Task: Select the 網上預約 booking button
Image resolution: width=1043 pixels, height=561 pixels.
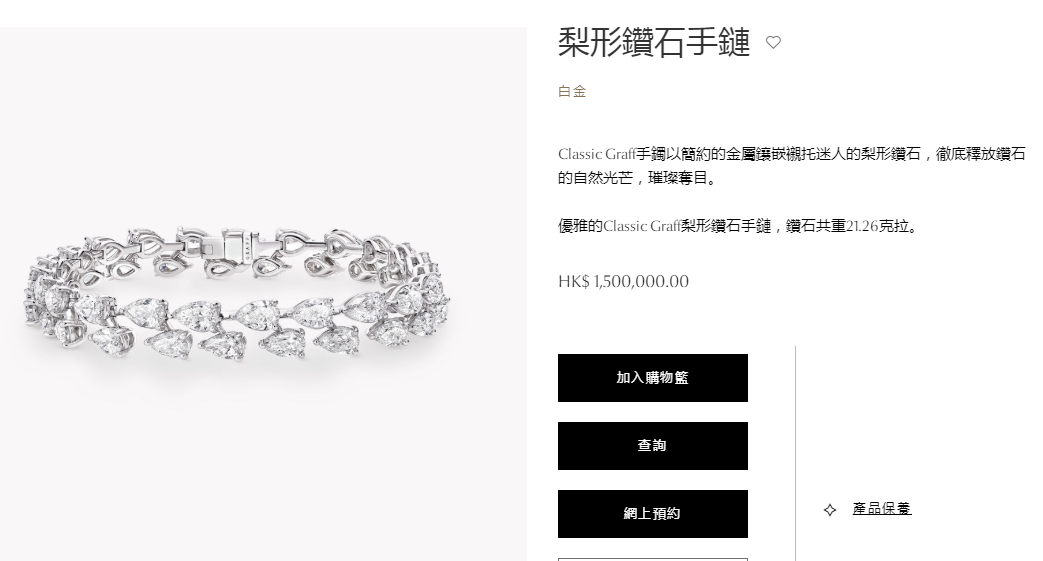Action: coord(653,514)
